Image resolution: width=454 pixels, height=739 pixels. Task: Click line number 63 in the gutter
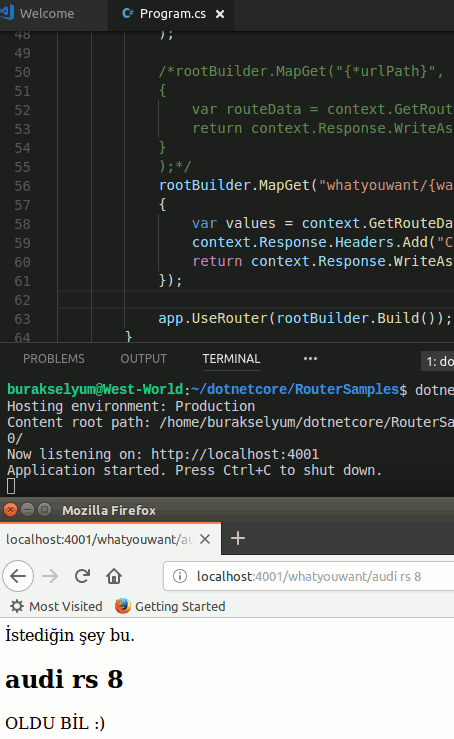[22, 319]
